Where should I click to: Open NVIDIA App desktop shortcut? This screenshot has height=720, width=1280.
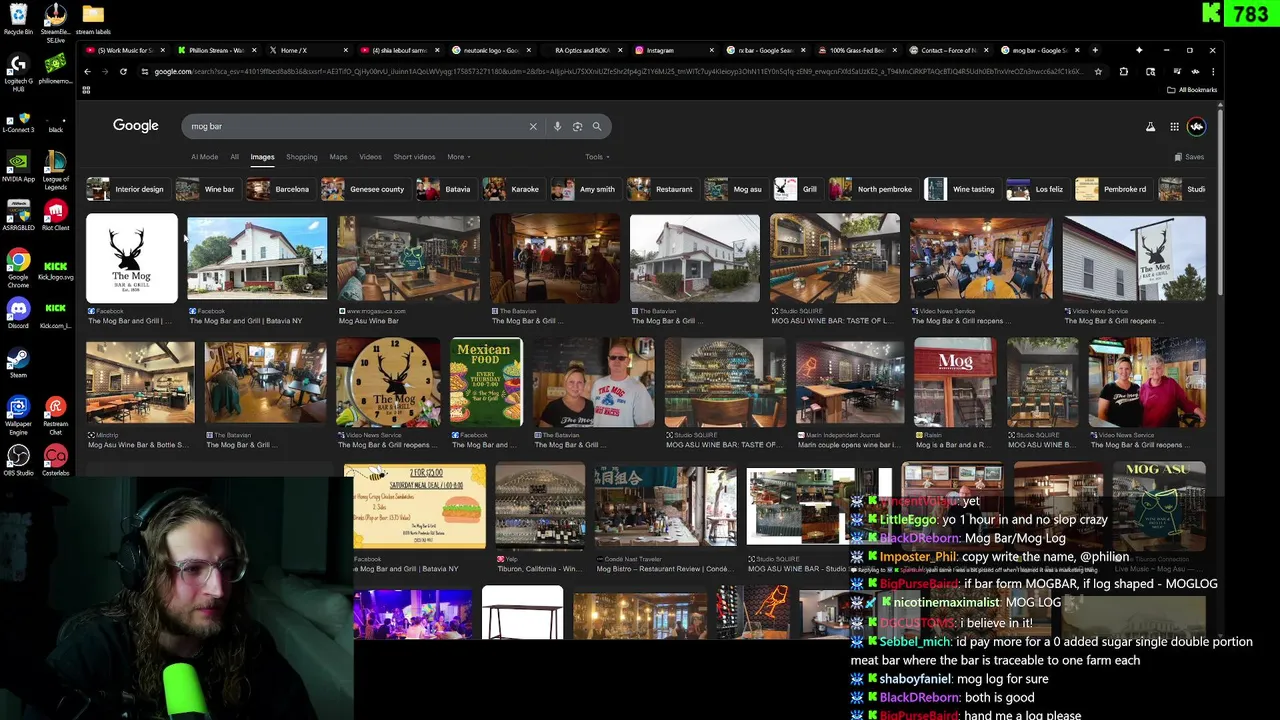pos(18,166)
